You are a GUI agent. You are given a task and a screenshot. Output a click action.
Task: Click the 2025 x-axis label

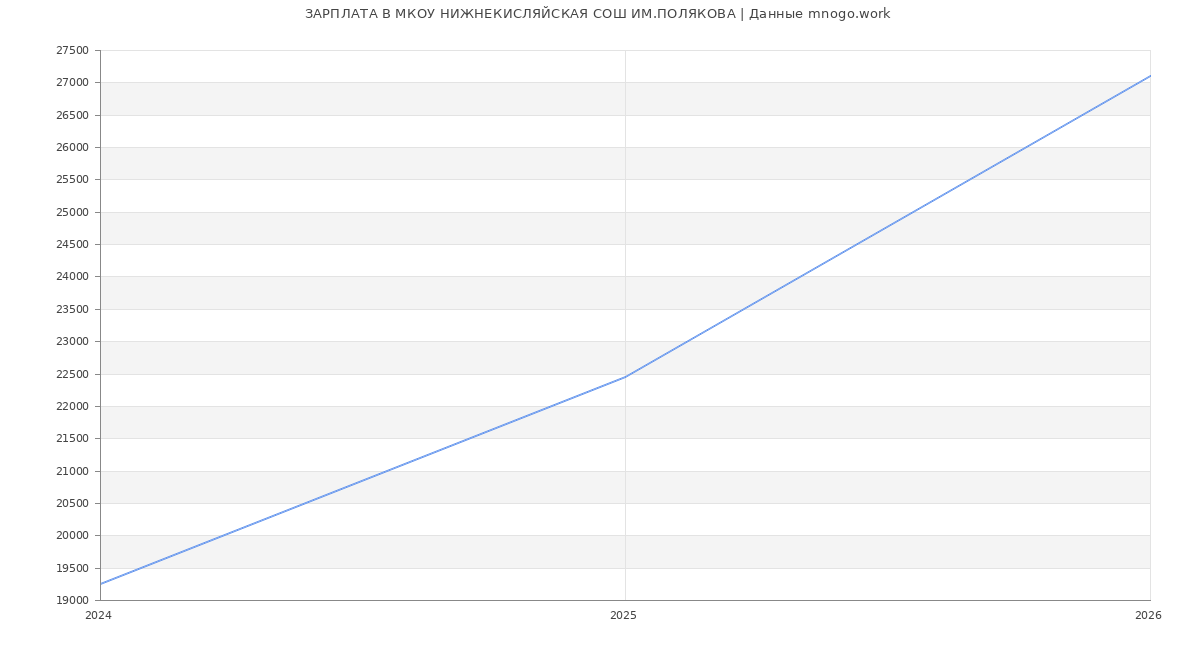pos(623,616)
